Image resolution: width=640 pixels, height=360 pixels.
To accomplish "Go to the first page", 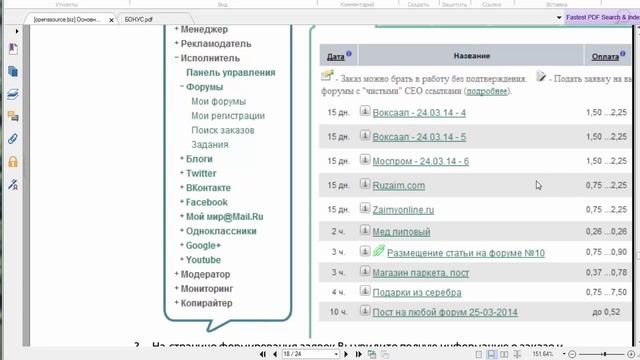I will coord(263,354).
